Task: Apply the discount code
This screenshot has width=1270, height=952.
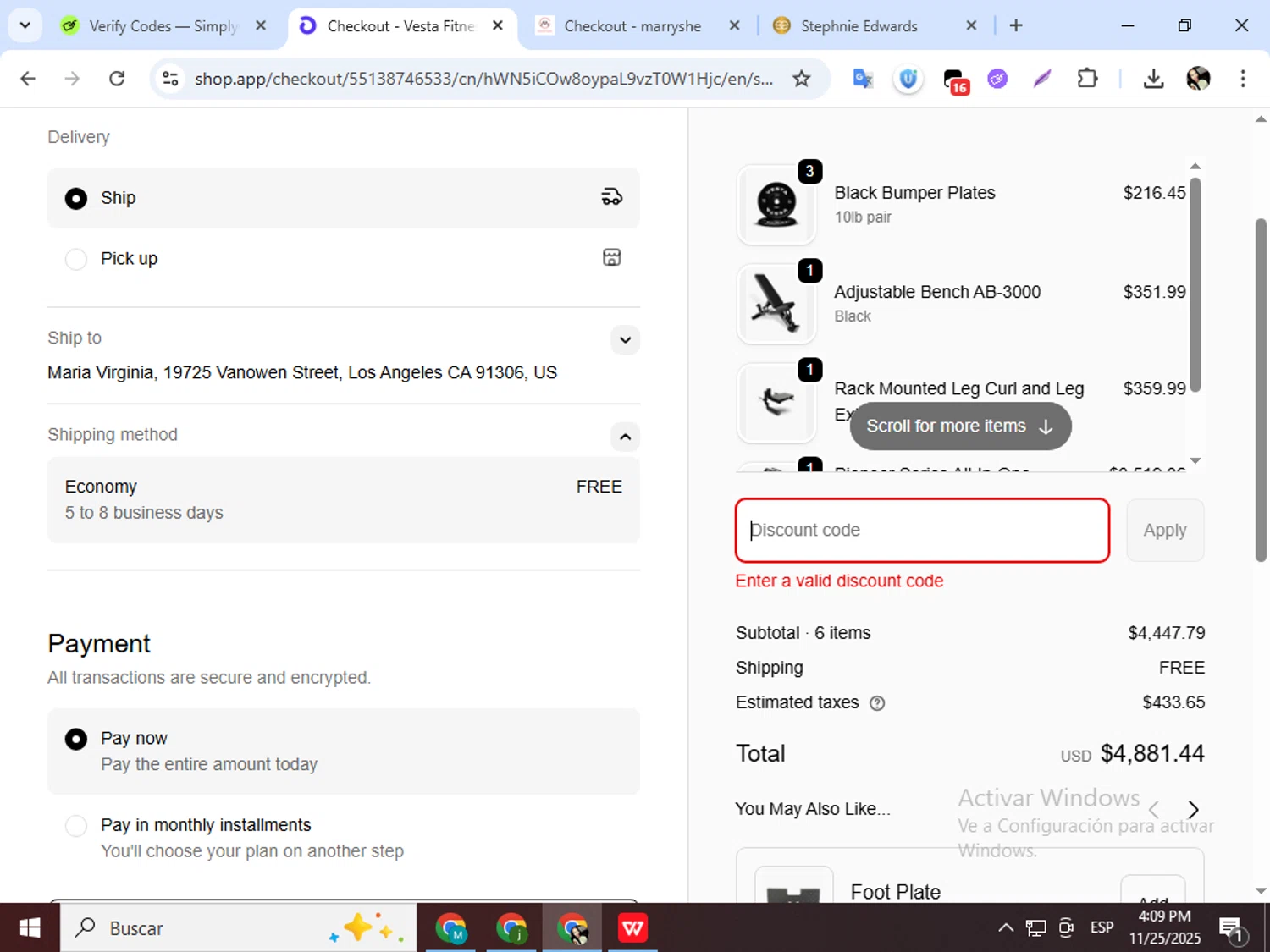Action: 1165,530
